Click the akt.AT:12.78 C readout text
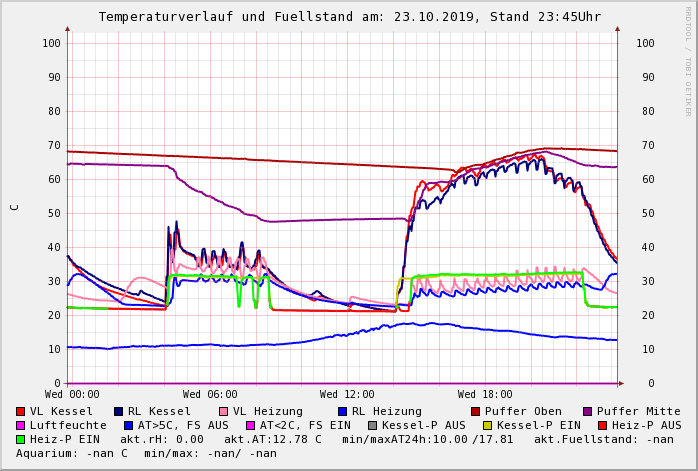 [272, 439]
